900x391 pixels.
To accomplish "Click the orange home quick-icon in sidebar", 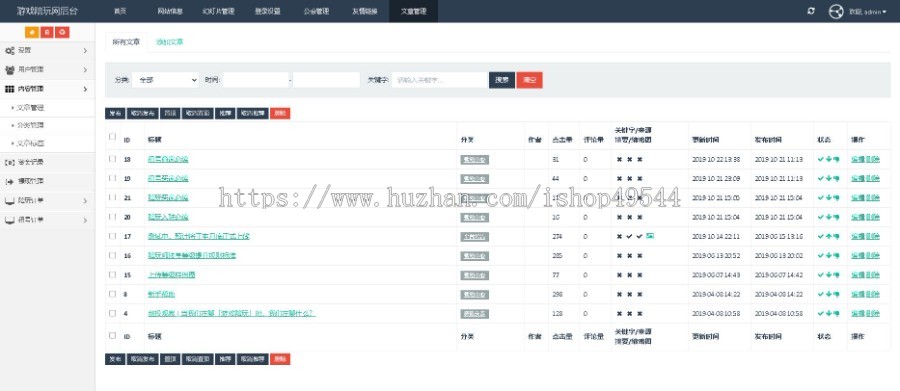I will (32, 33).
